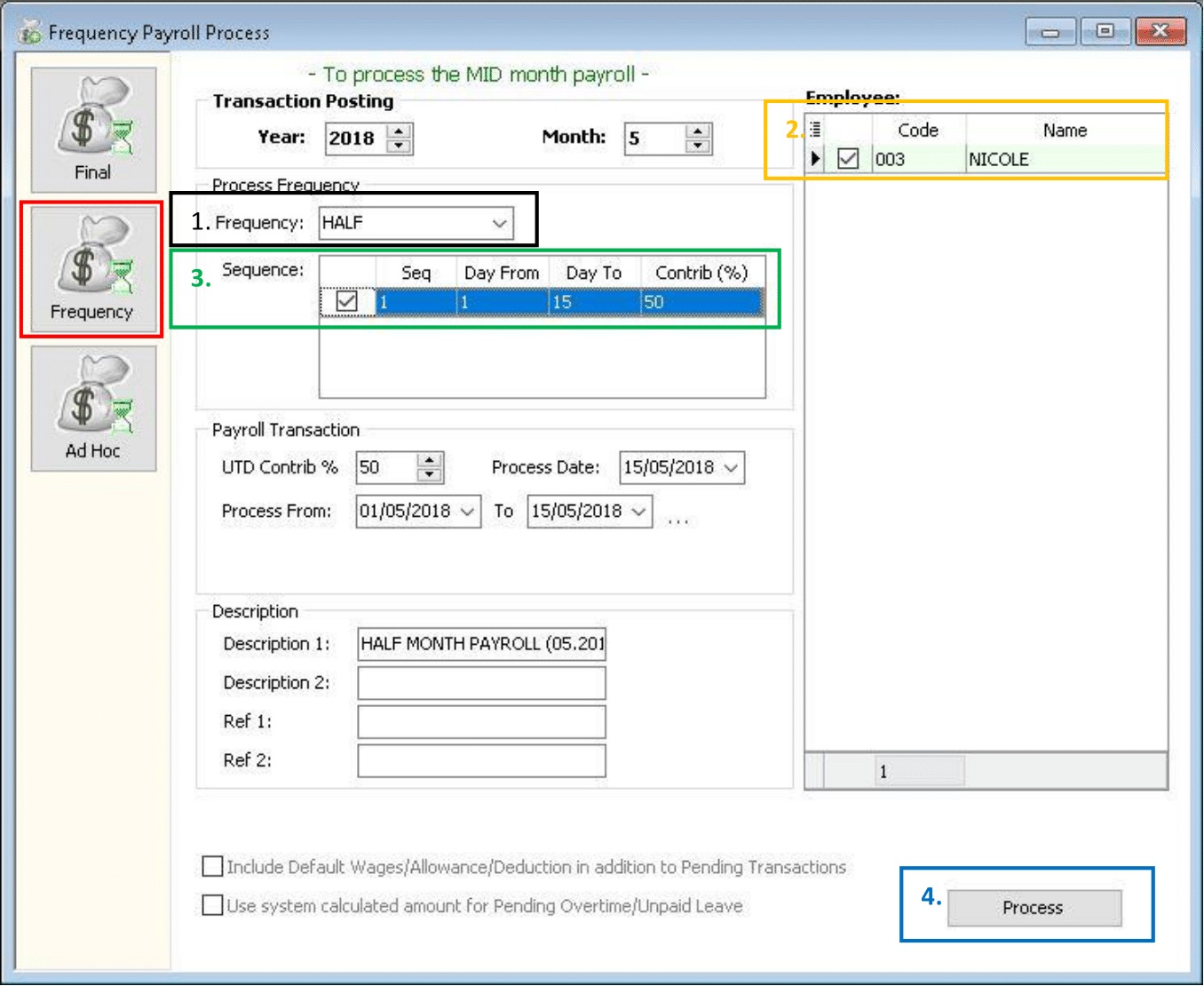Click the row indicator arrow beside employee 003
The width and height of the screenshot is (1204, 986).
(x=815, y=159)
